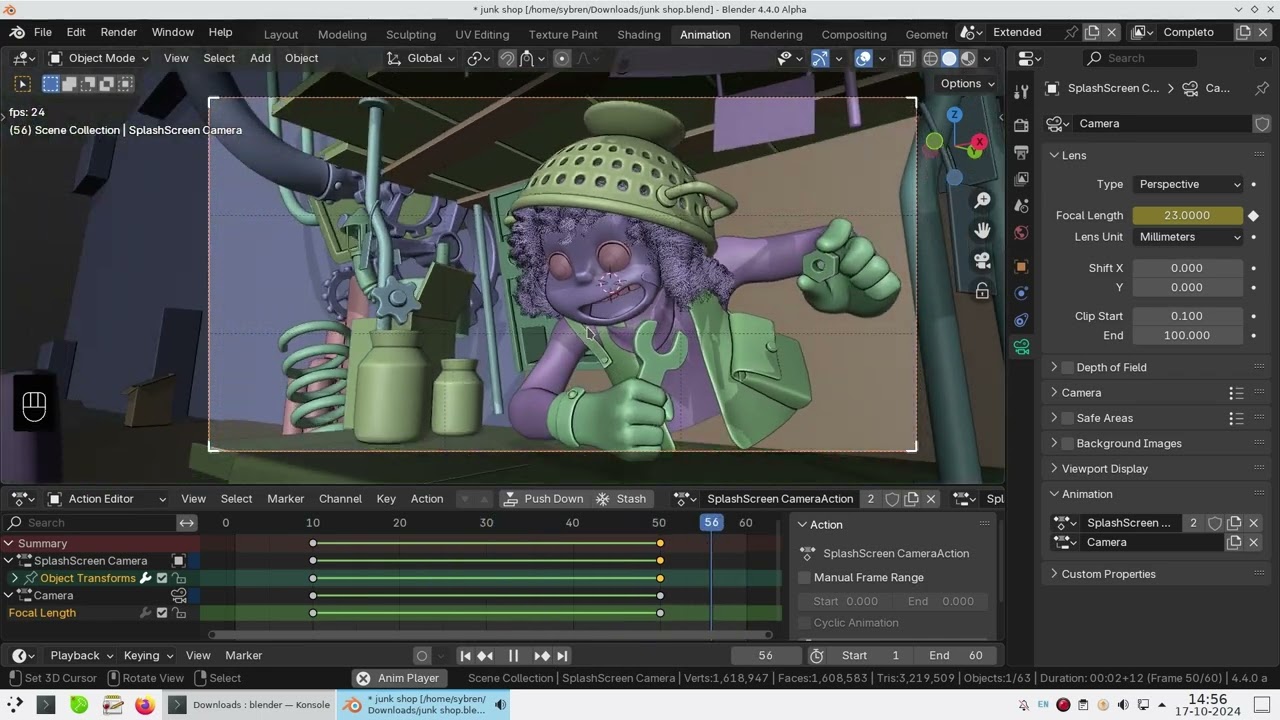Toggle camera view with the camera gizmo icon

(982, 261)
